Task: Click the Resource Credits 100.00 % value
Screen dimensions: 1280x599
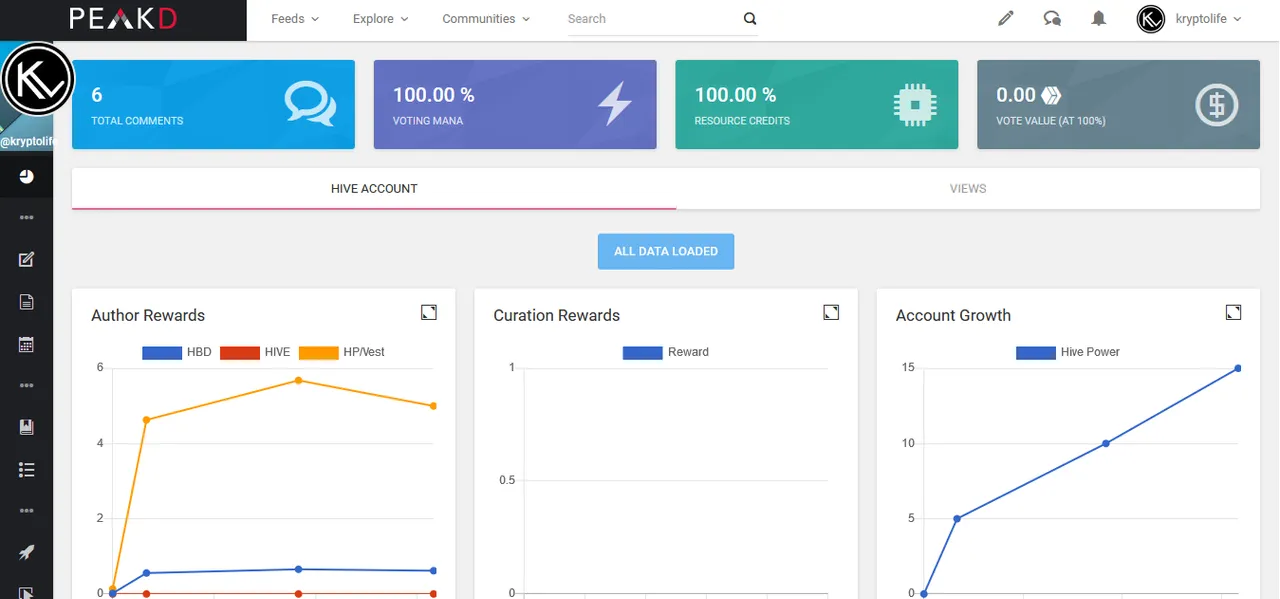Action: pyautogui.click(x=735, y=95)
